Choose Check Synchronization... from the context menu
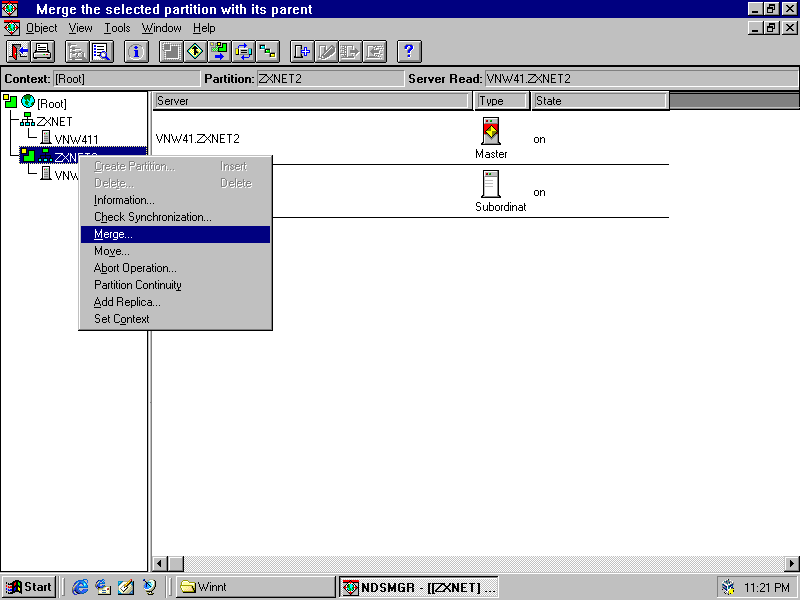 tap(176, 217)
